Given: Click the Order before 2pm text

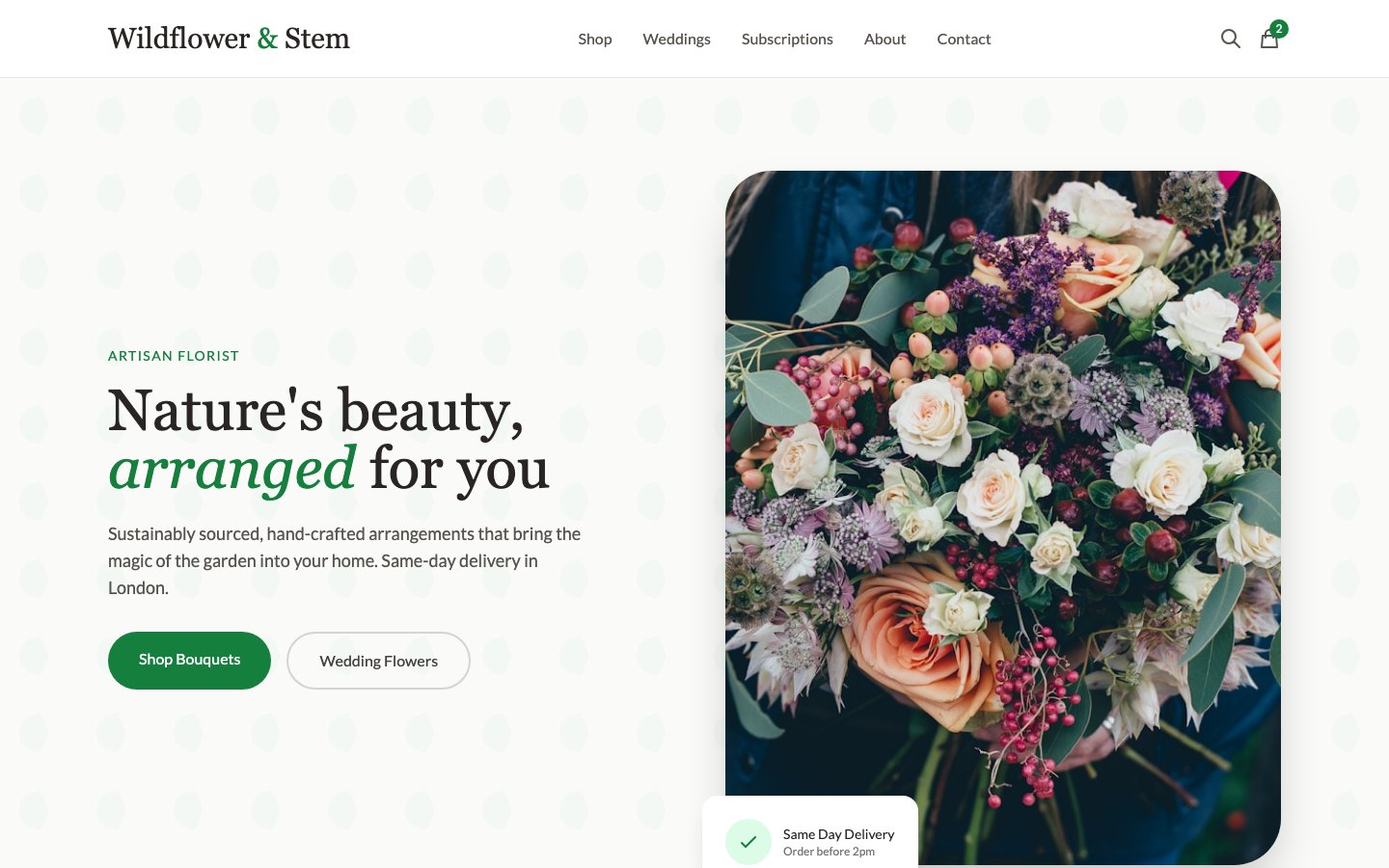Looking at the screenshot, I should tap(829, 852).
